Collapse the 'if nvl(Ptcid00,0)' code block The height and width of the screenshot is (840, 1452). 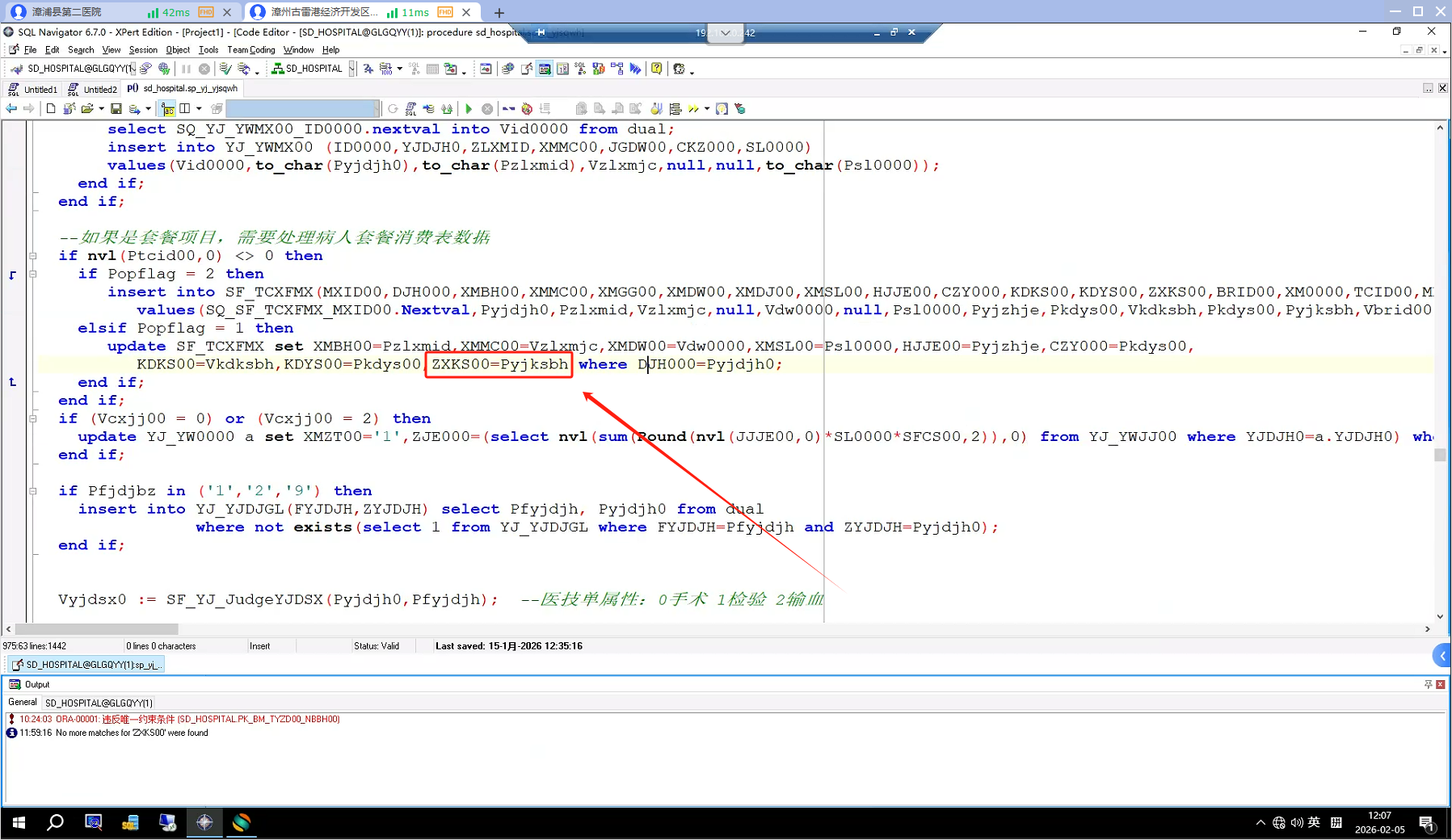tap(33, 256)
